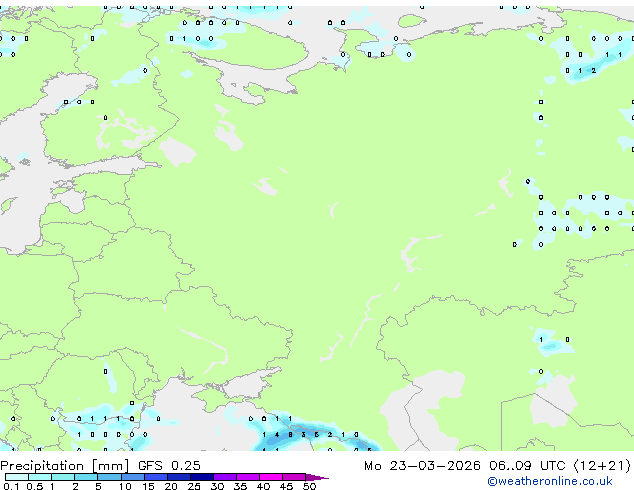Click the 25–30 mm legend color swatch
The height and width of the screenshot is (490, 634).
[x=203, y=477]
